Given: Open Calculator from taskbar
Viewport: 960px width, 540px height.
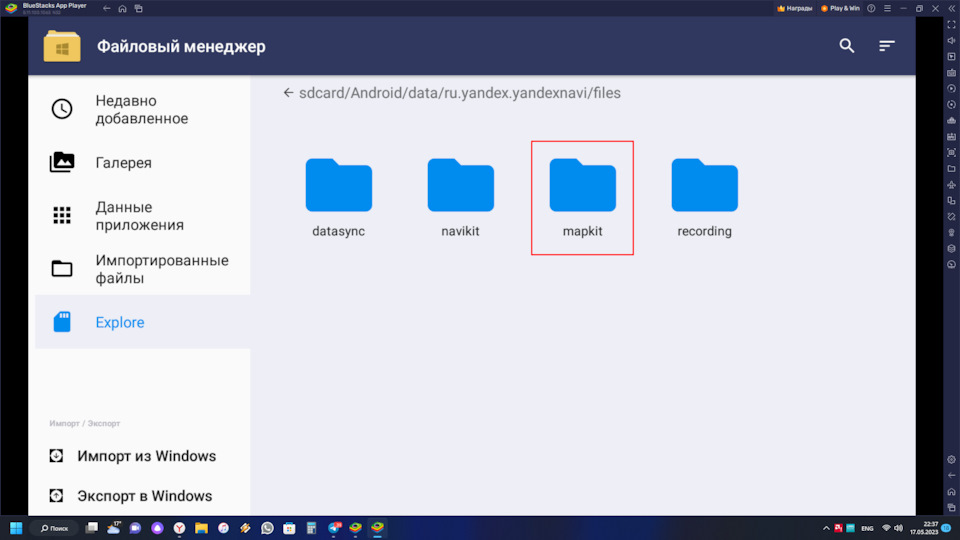Looking at the screenshot, I should point(311,528).
